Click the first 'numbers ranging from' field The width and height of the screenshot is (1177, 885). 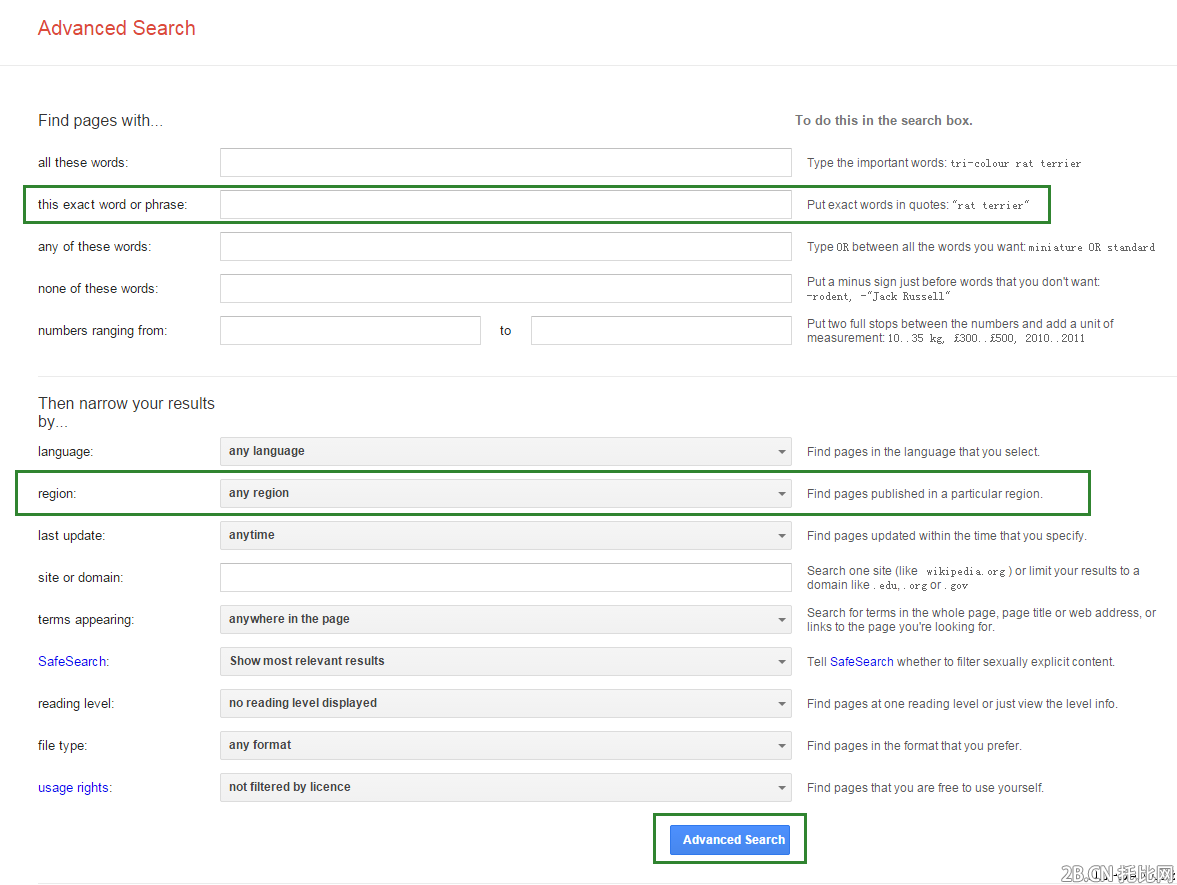[x=350, y=331]
